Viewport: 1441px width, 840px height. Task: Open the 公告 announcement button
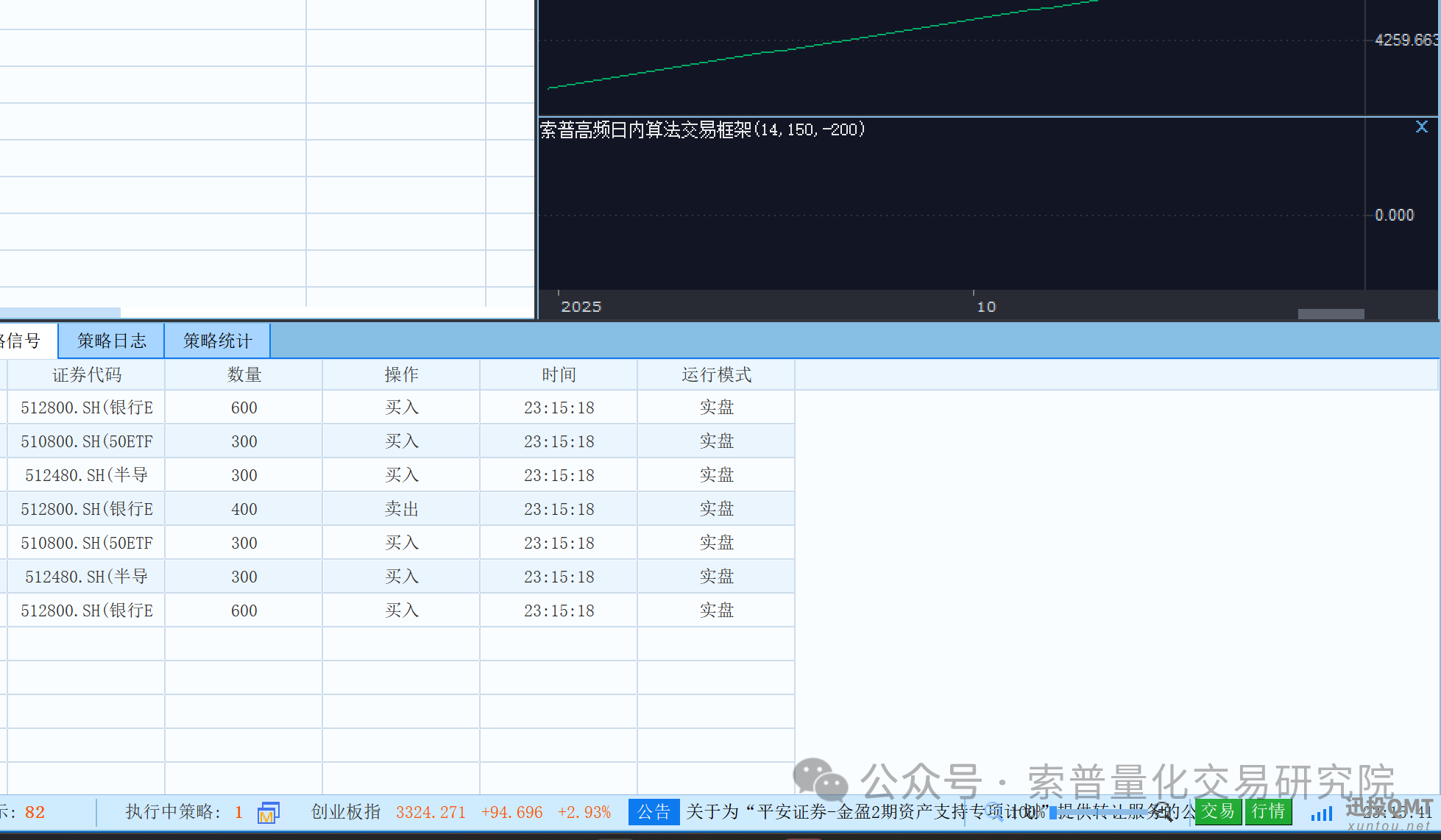tap(653, 812)
